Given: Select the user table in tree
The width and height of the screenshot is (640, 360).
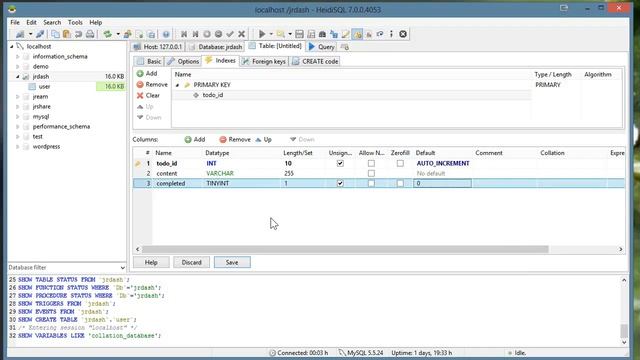Looking at the screenshot, I should (44, 87).
